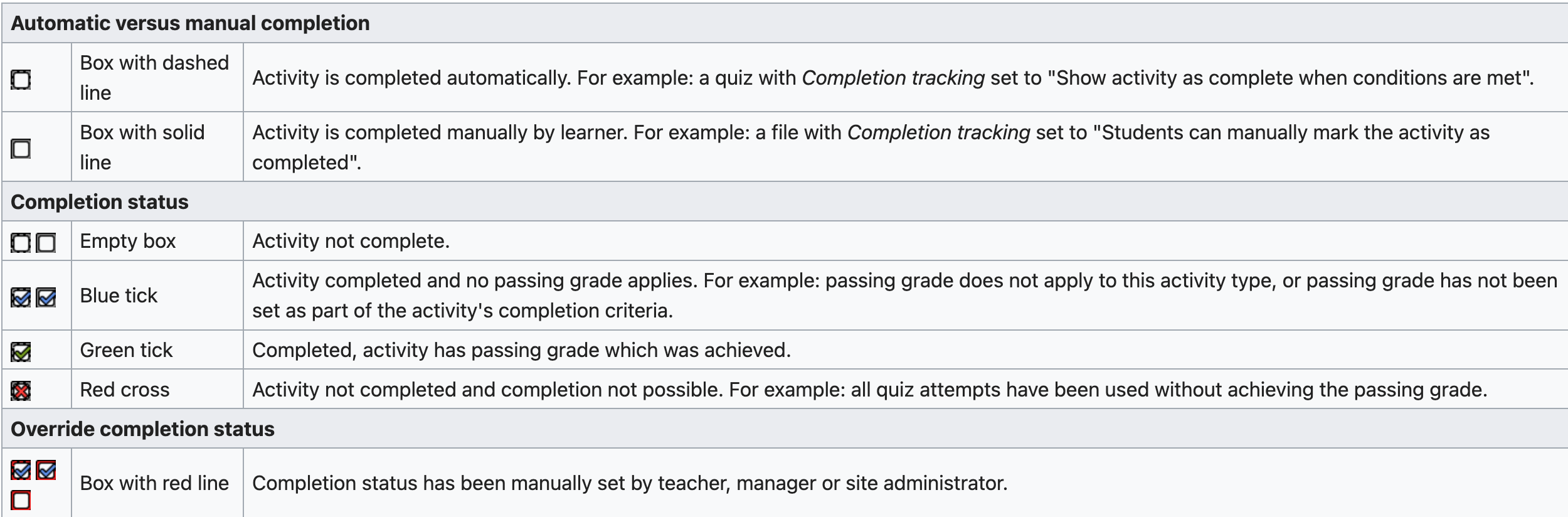Click the 'Box with red line' label
The image size is (1568, 517).
pyautogui.click(x=154, y=483)
